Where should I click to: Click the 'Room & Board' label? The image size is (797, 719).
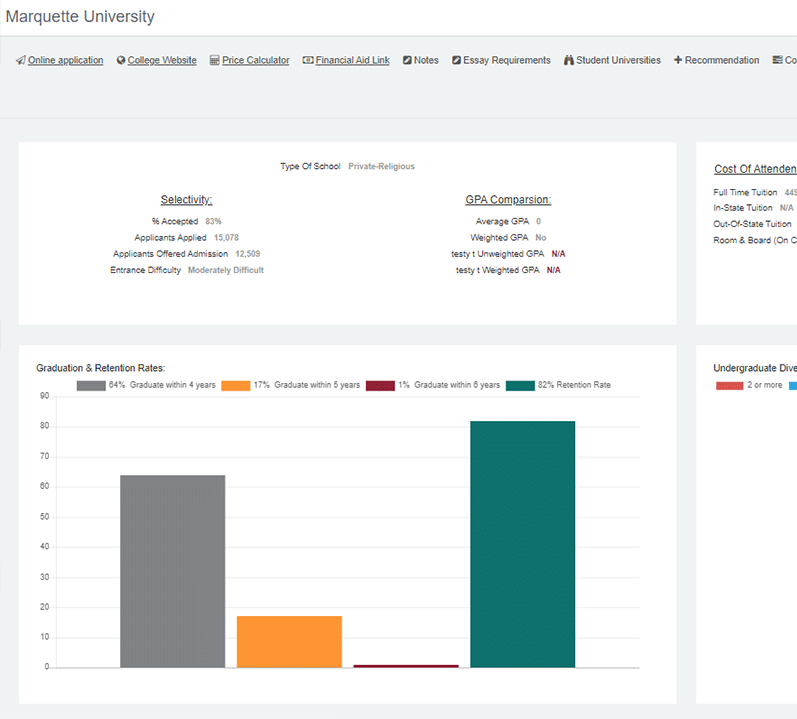tap(755, 240)
